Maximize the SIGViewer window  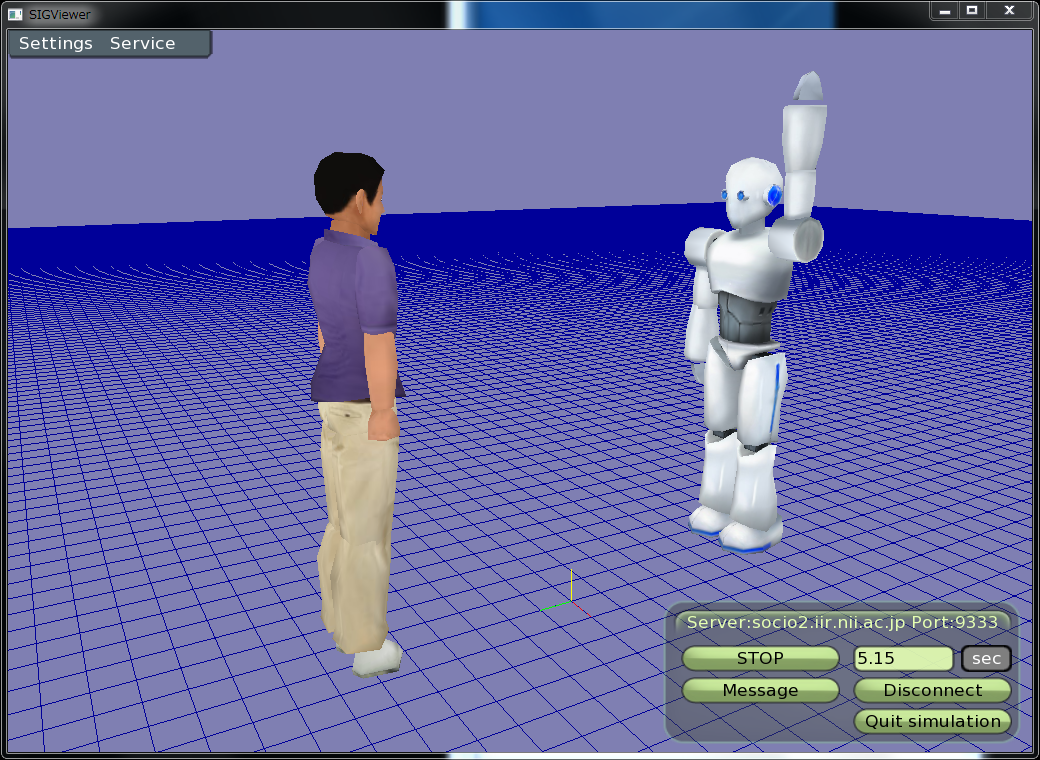pyautogui.click(x=971, y=11)
